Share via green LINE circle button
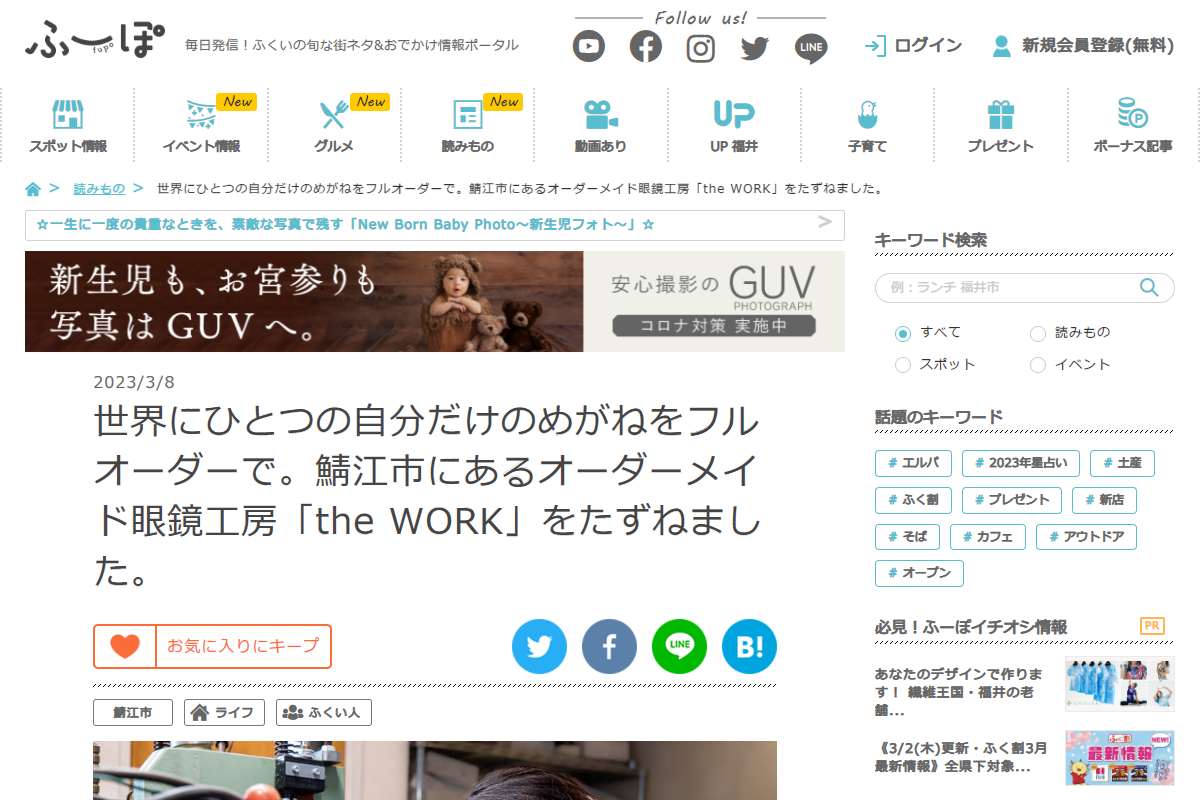The width and height of the screenshot is (1200, 800). pos(679,647)
